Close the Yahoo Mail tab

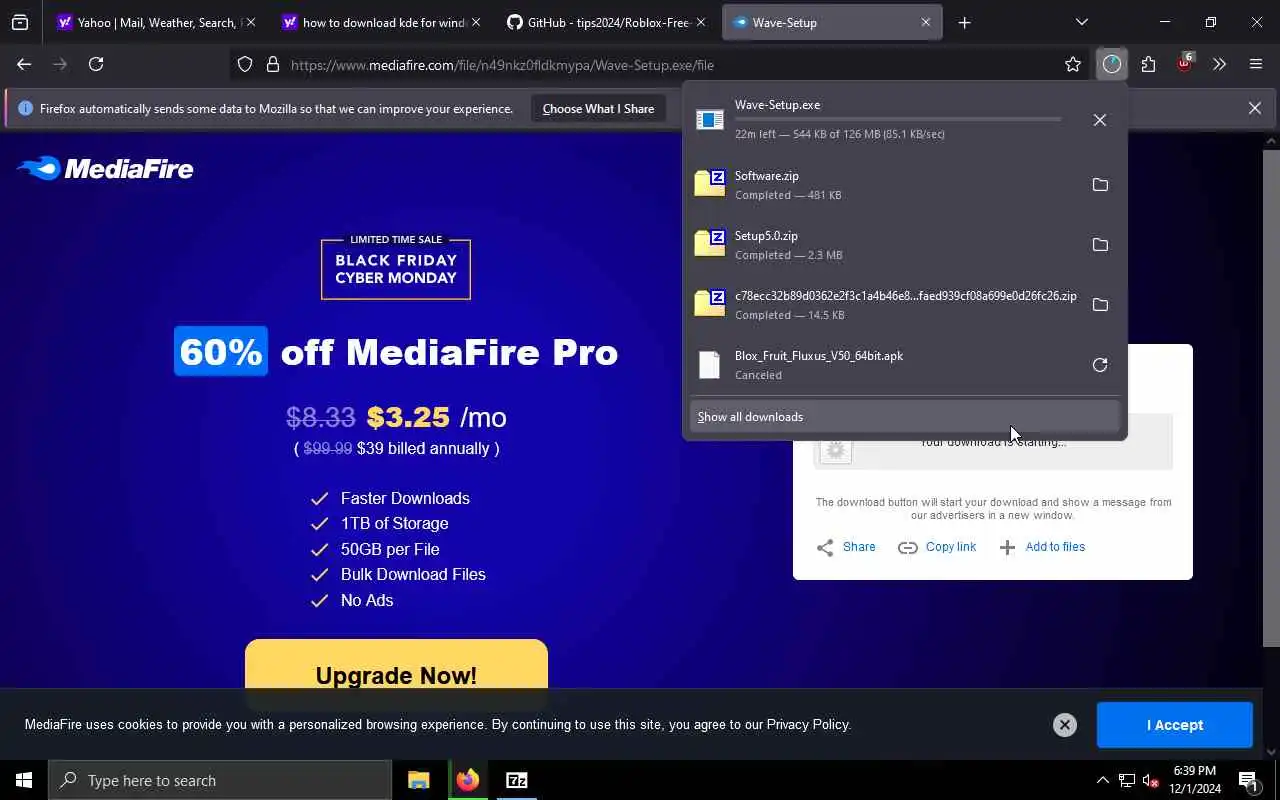pos(250,22)
